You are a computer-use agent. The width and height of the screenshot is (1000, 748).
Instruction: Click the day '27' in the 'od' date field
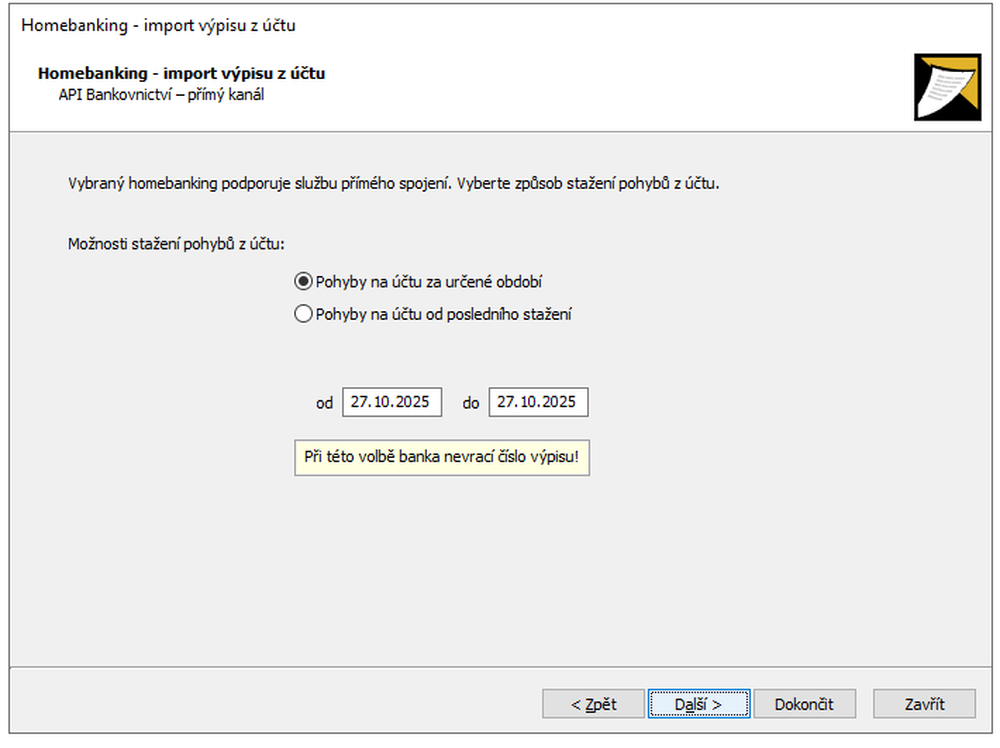click(358, 402)
